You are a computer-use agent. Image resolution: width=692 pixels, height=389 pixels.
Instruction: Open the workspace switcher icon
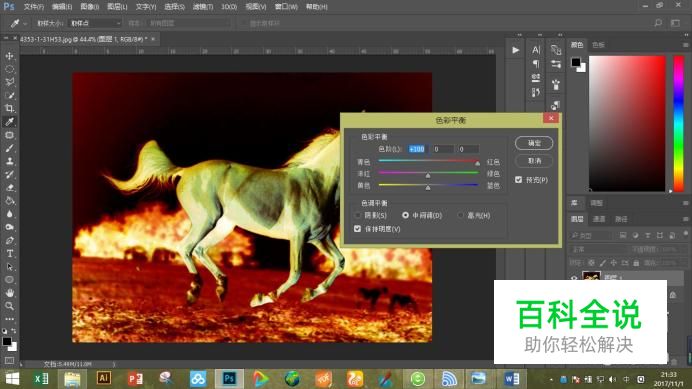[x=675, y=23]
